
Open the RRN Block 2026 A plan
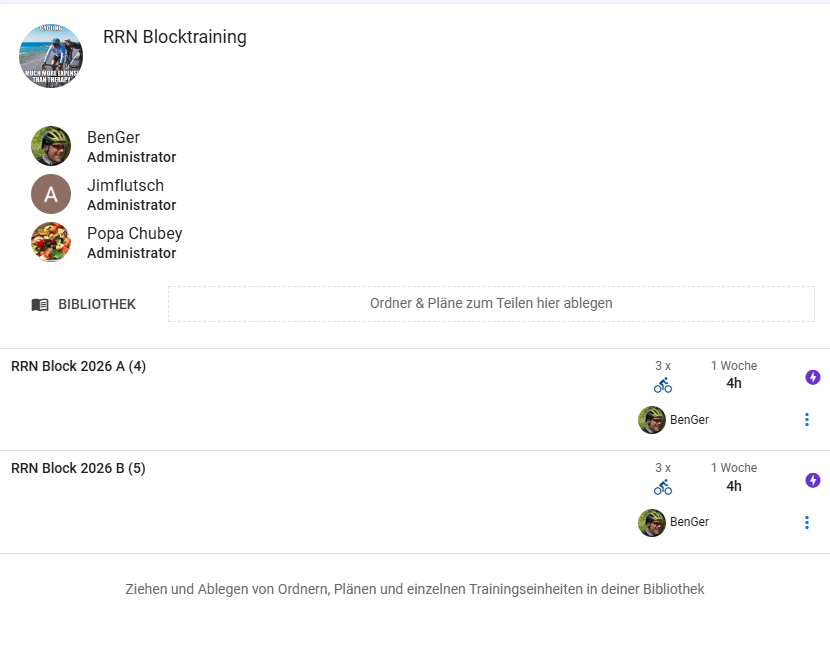(x=78, y=367)
